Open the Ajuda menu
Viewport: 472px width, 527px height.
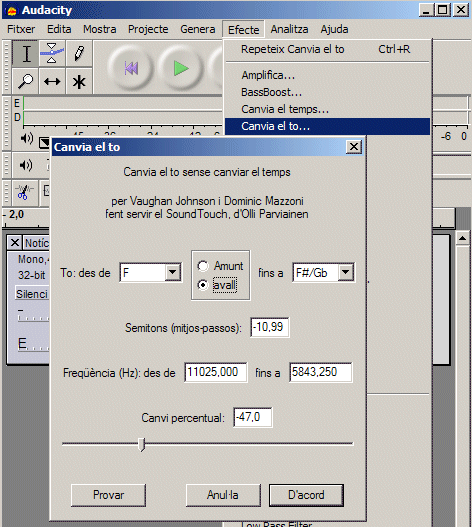[334, 29]
